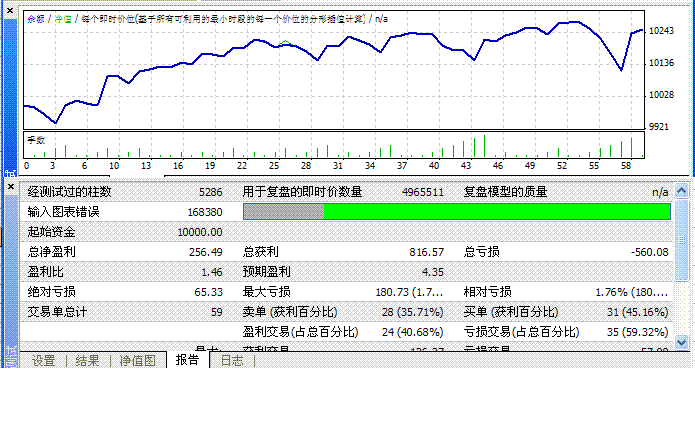695x432 pixels.
Task: Select the 交易单总计 value 59
Action: tap(217, 312)
